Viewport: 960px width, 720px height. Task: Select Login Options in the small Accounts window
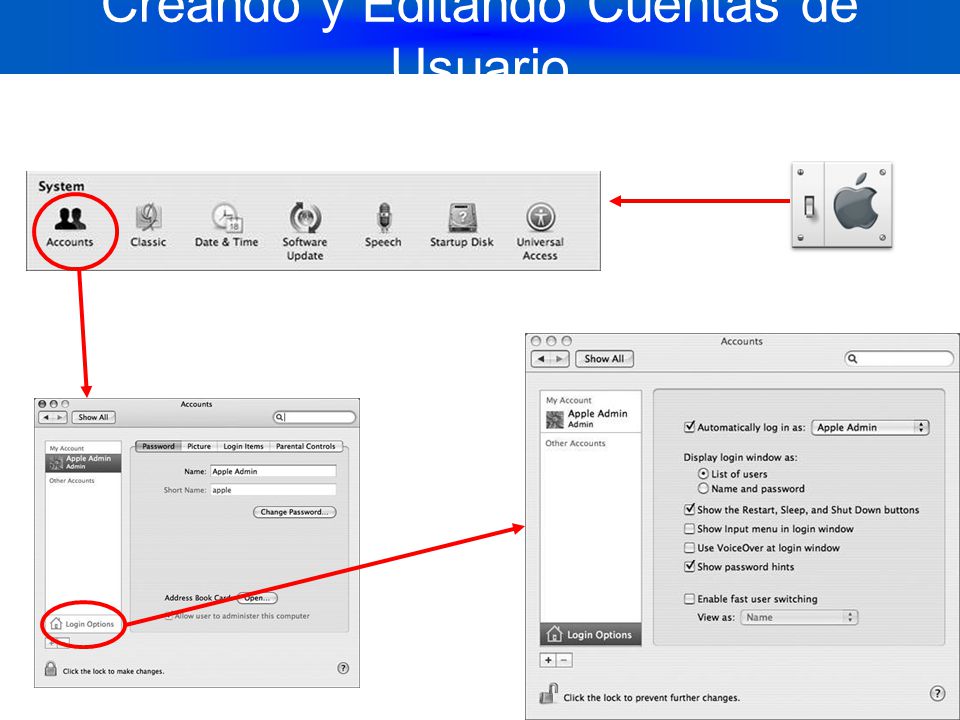tap(83, 624)
